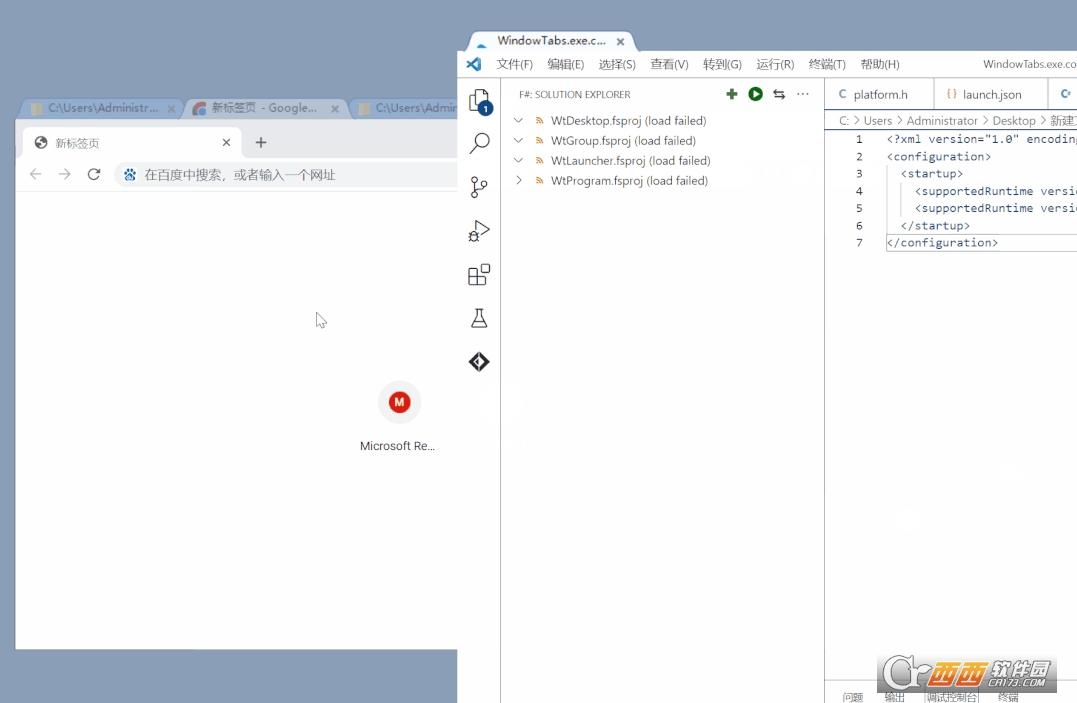Click the green plus icon in Solution Explorer

732,94
